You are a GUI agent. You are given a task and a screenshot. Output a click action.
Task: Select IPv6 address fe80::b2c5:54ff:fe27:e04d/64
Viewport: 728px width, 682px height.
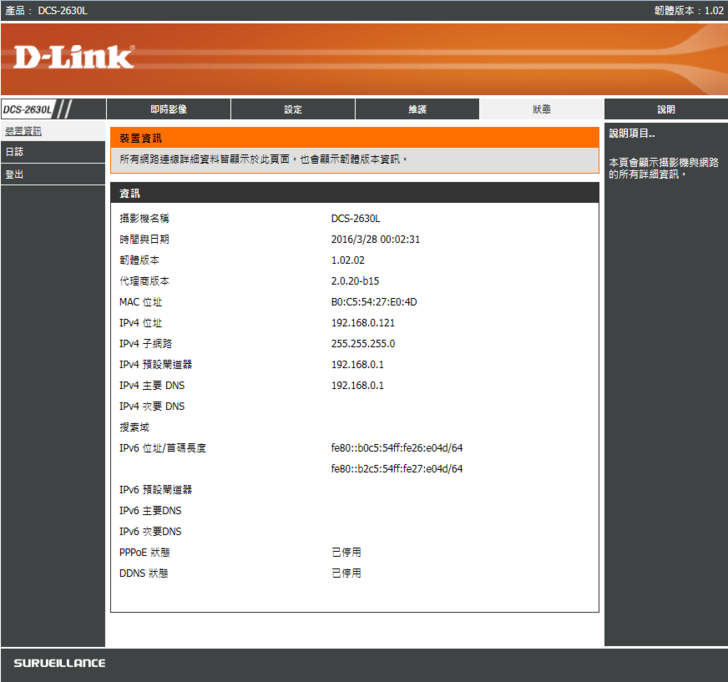[x=396, y=469]
